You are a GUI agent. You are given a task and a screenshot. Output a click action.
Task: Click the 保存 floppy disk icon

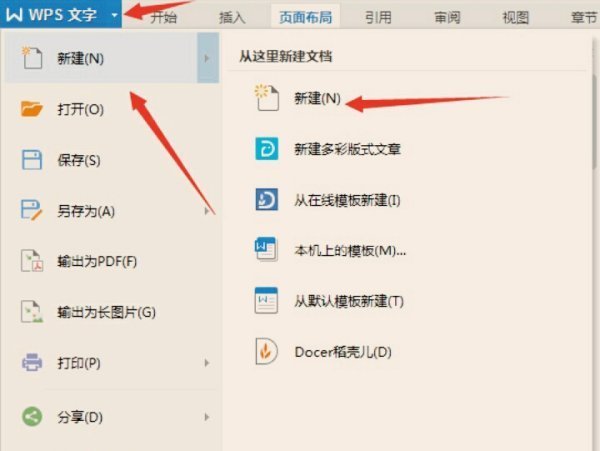[31, 160]
